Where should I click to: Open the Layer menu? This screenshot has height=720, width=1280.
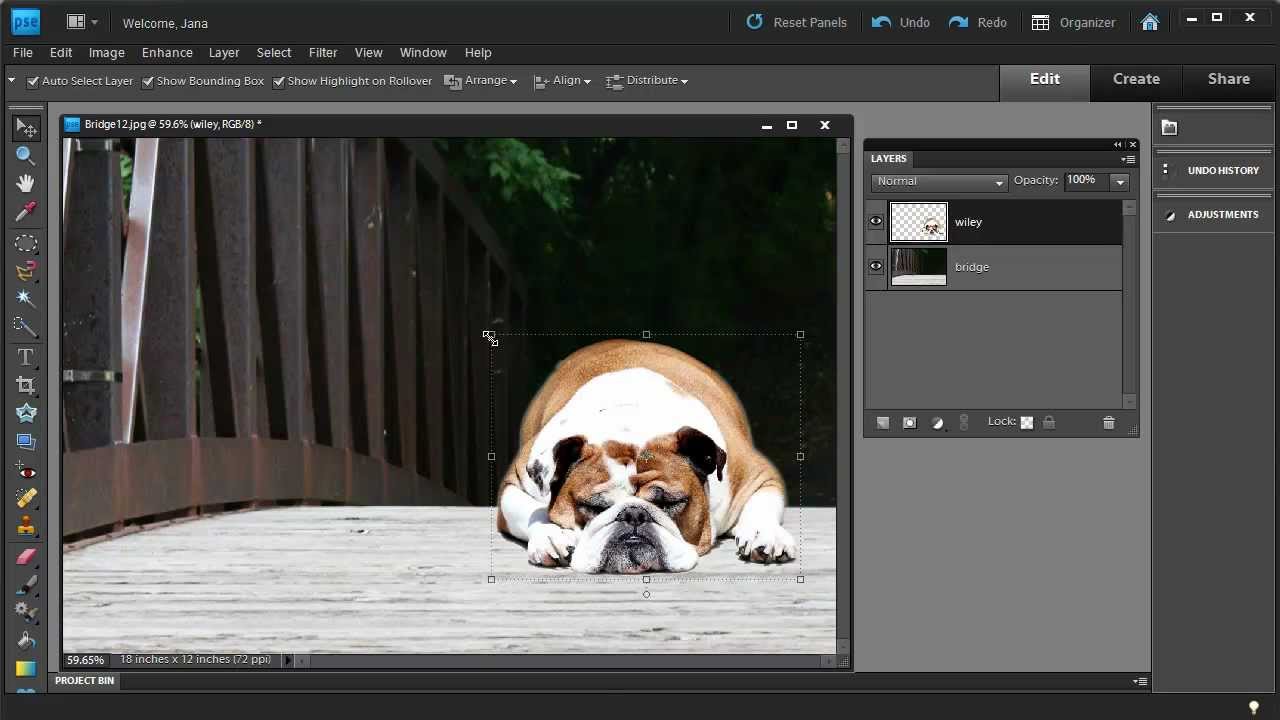tap(224, 52)
